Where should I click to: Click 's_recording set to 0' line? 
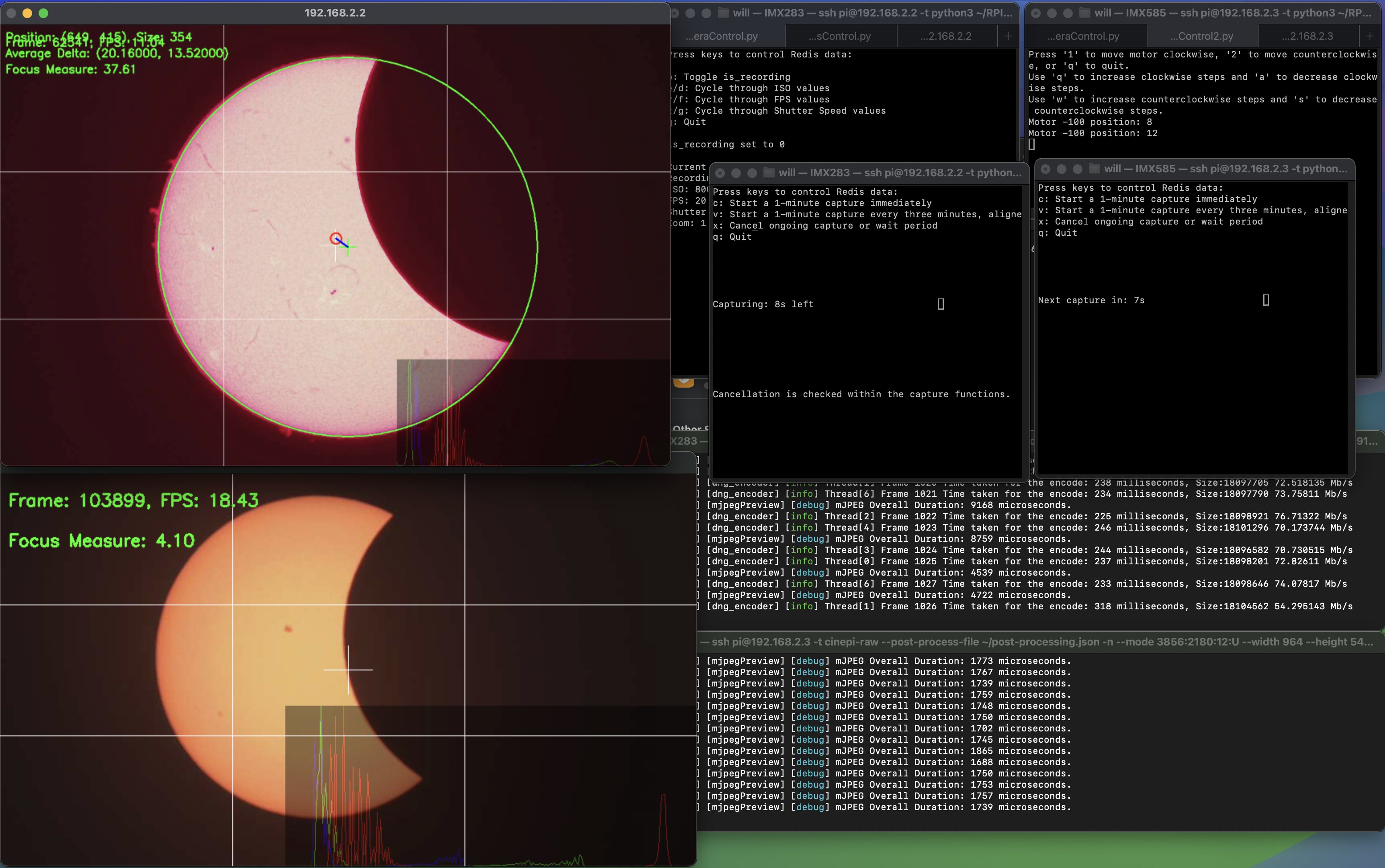pyautogui.click(x=729, y=145)
